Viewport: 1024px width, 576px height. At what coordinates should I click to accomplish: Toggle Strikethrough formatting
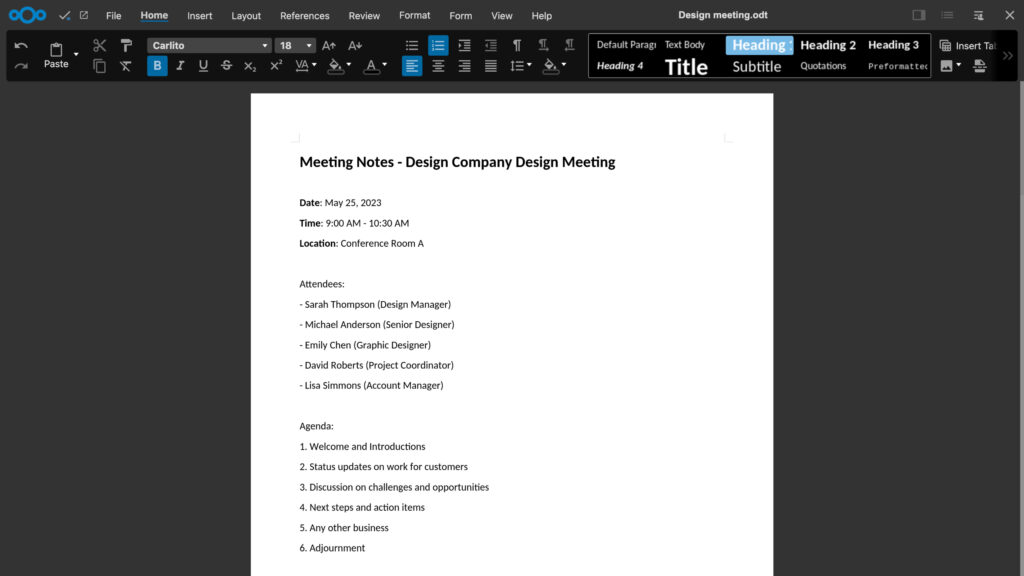(x=227, y=66)
